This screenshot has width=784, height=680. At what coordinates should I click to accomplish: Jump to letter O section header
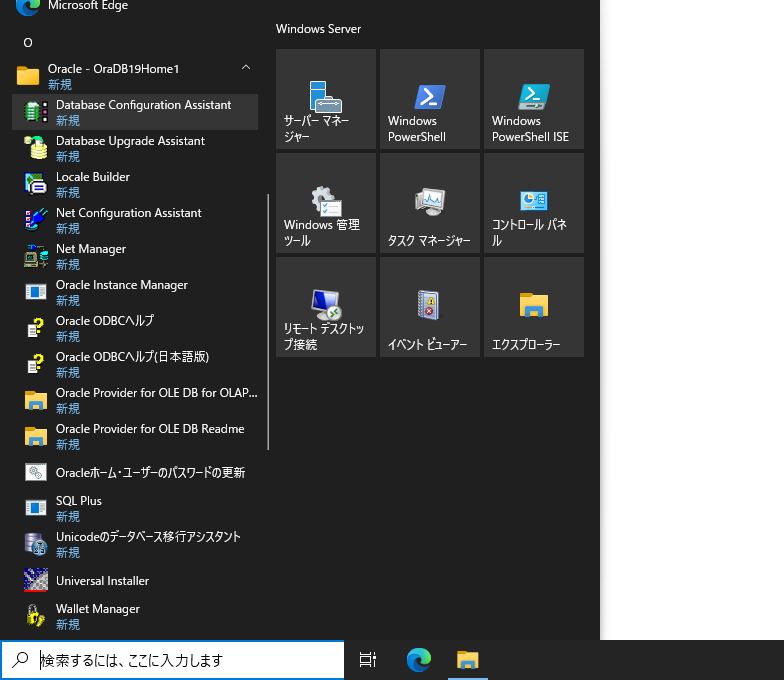(28, 43)
